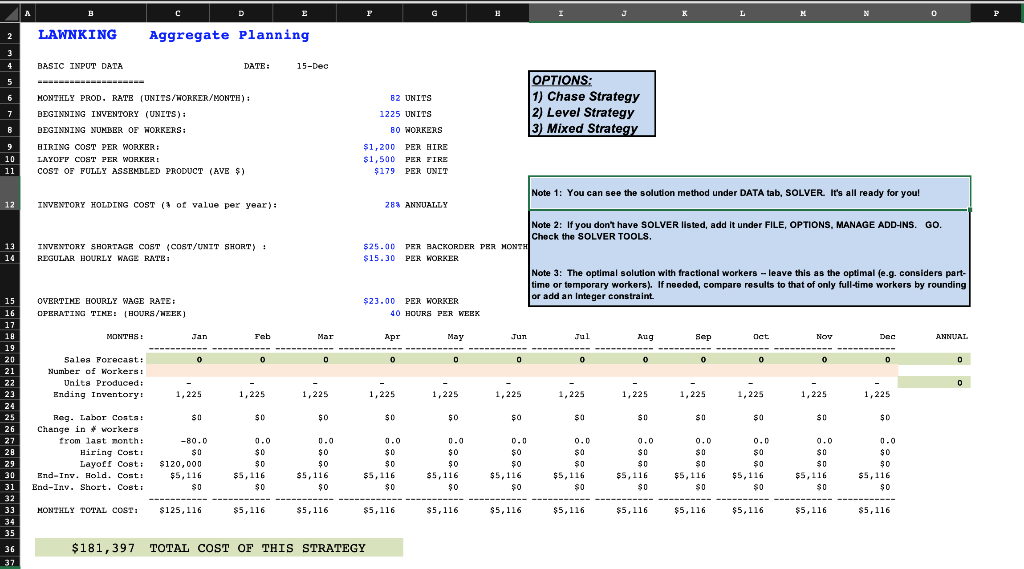Select column F header

coord(370,13)
